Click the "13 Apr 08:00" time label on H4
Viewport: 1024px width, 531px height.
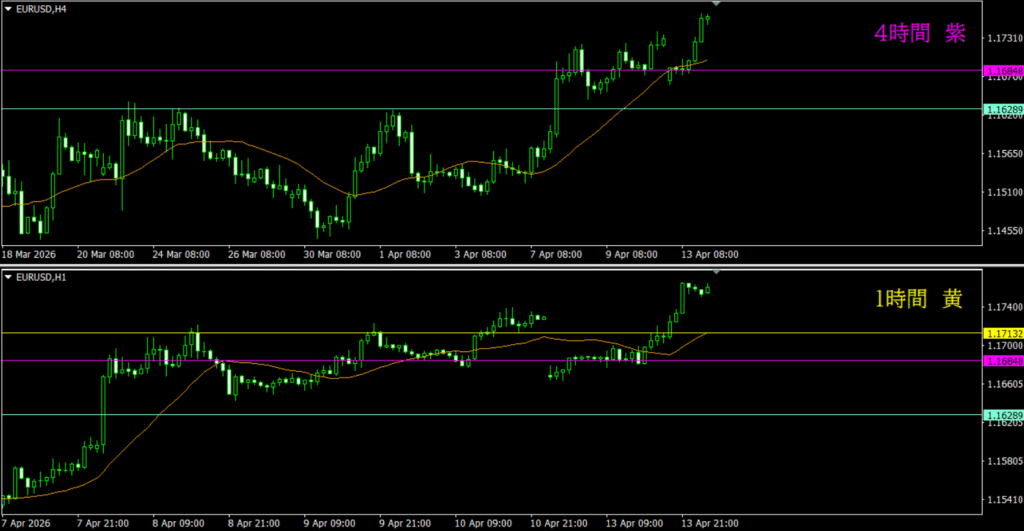tap(710, 254)
